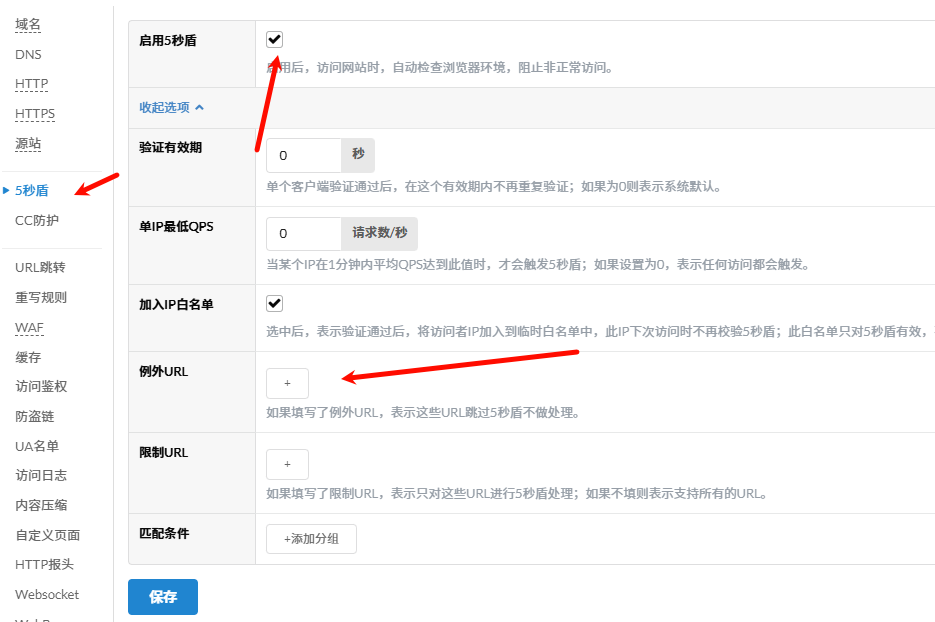Image resolution: width=935 pixels, height=622 pixels.
Task: Open the DNS sidebar menu item
Action: click(28, 54)
